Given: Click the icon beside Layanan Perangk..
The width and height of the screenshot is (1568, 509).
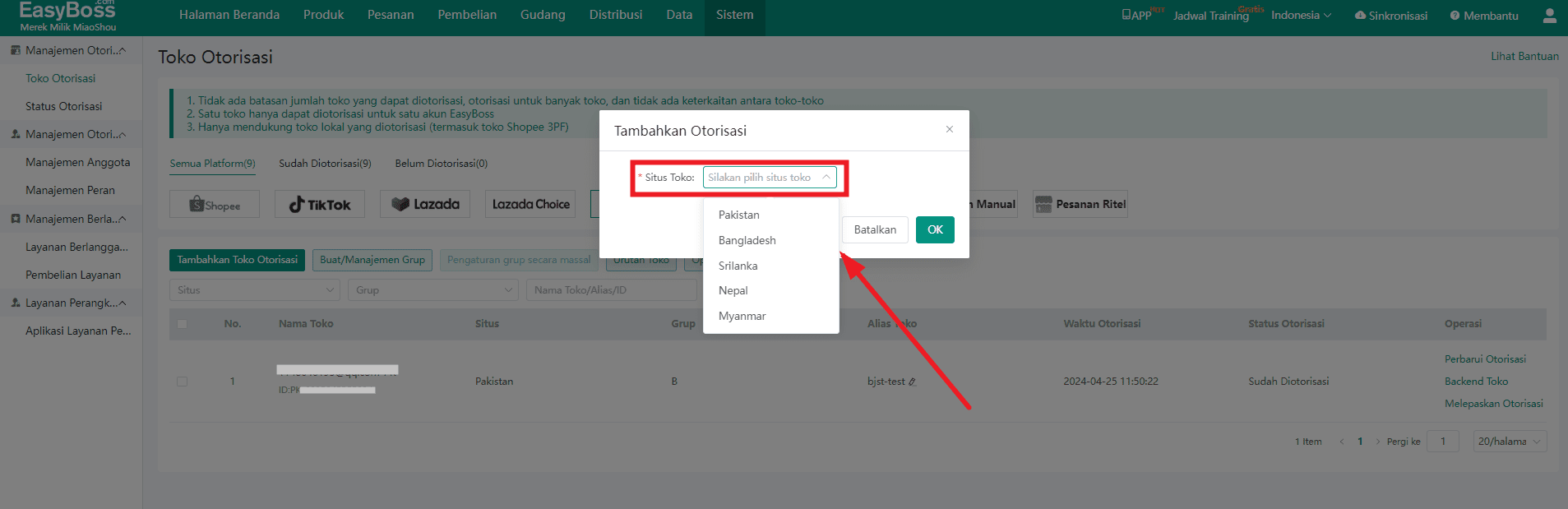Looking at the screenshot, I should point(16,303).
